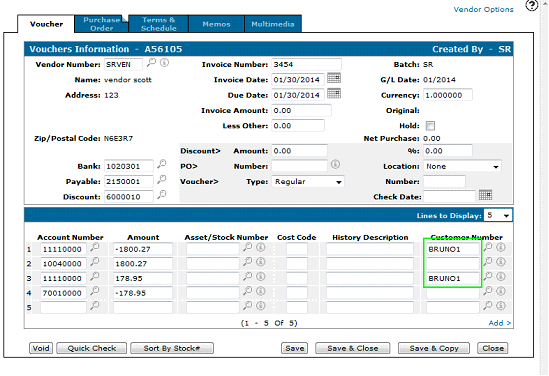
Task: Click Cost Code field on line 1
Action: click(x=297, y=249)
